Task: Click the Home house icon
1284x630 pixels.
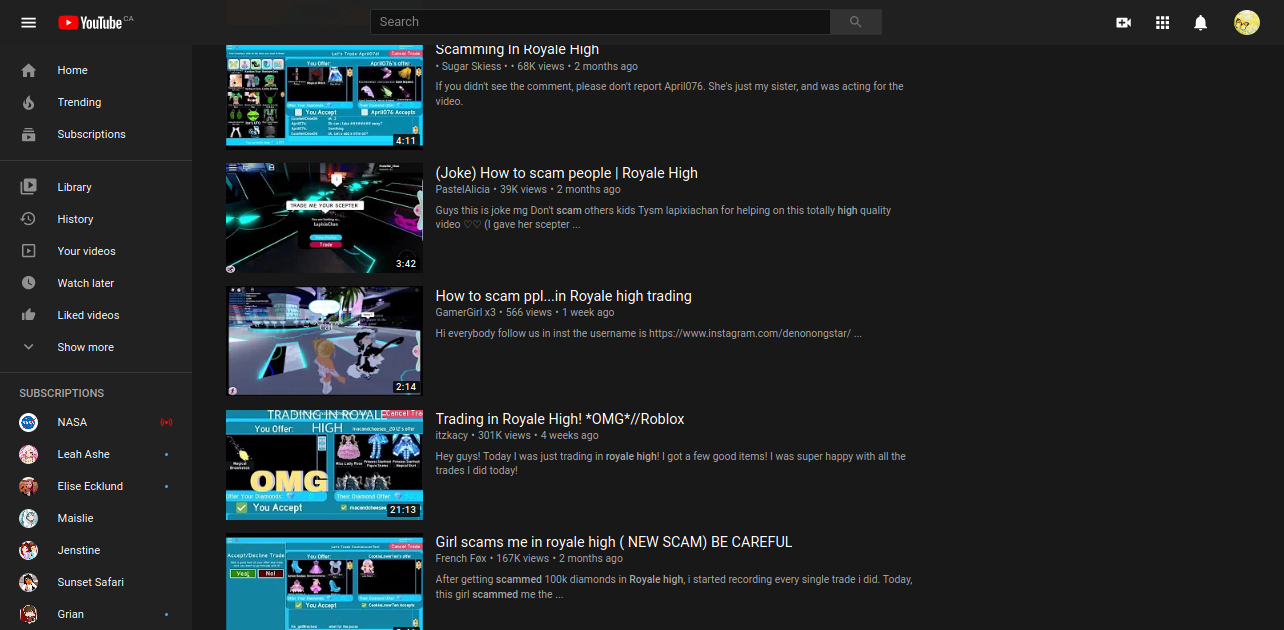Action: pos(29,70)
